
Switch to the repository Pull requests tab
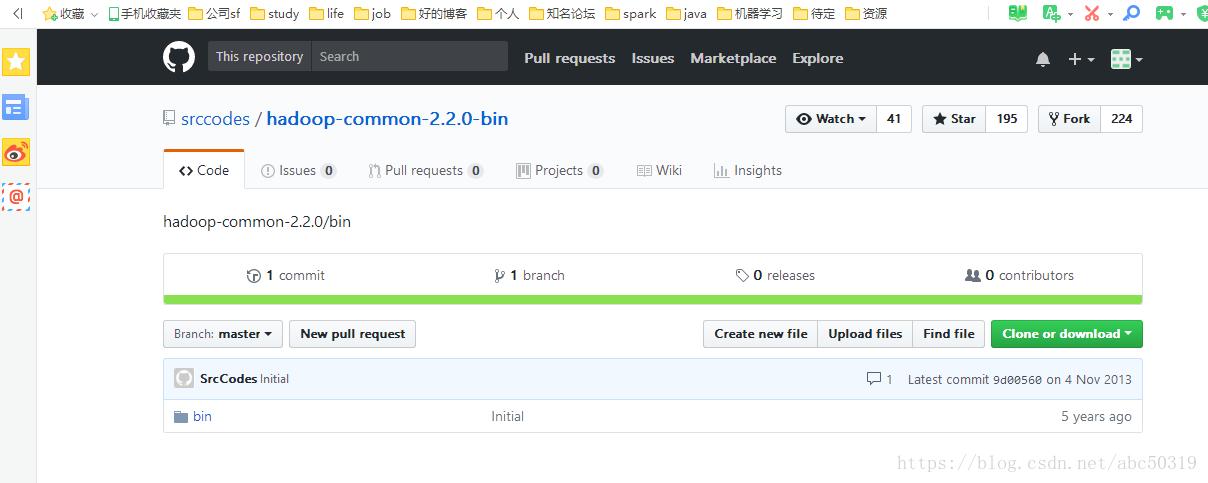coord(425,171)
